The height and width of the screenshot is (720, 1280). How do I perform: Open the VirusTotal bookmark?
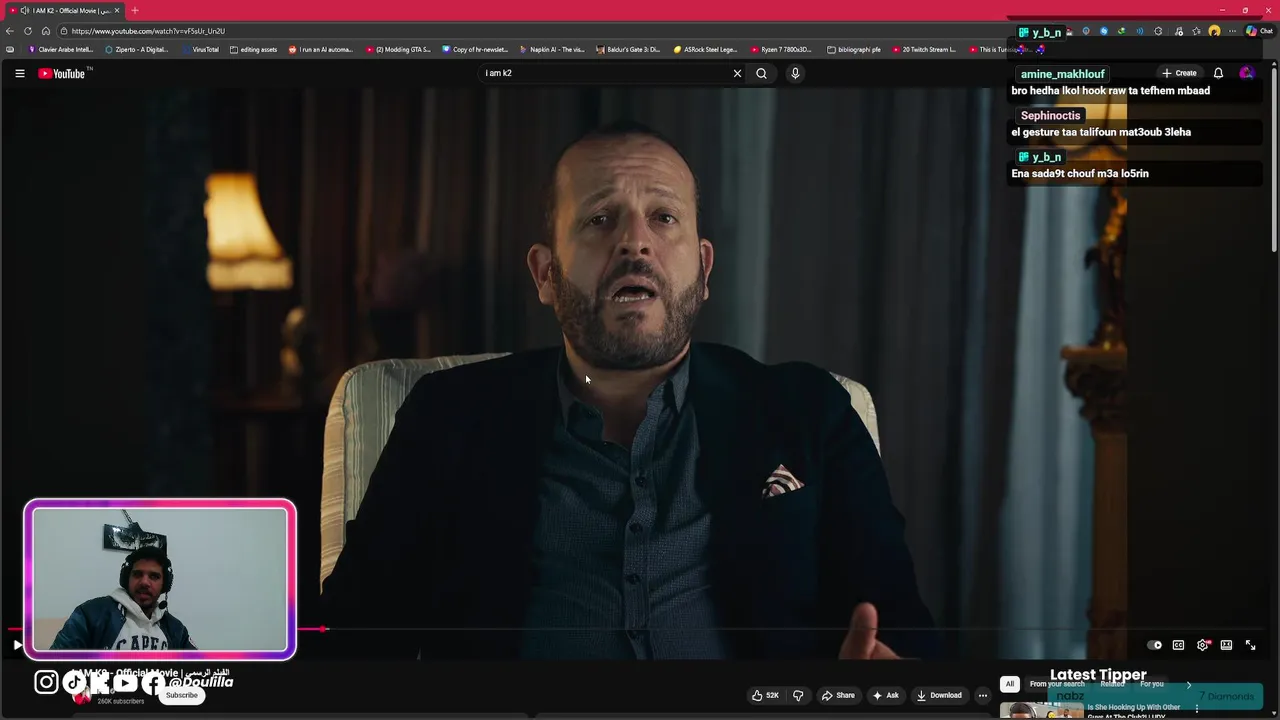(200, 49)
